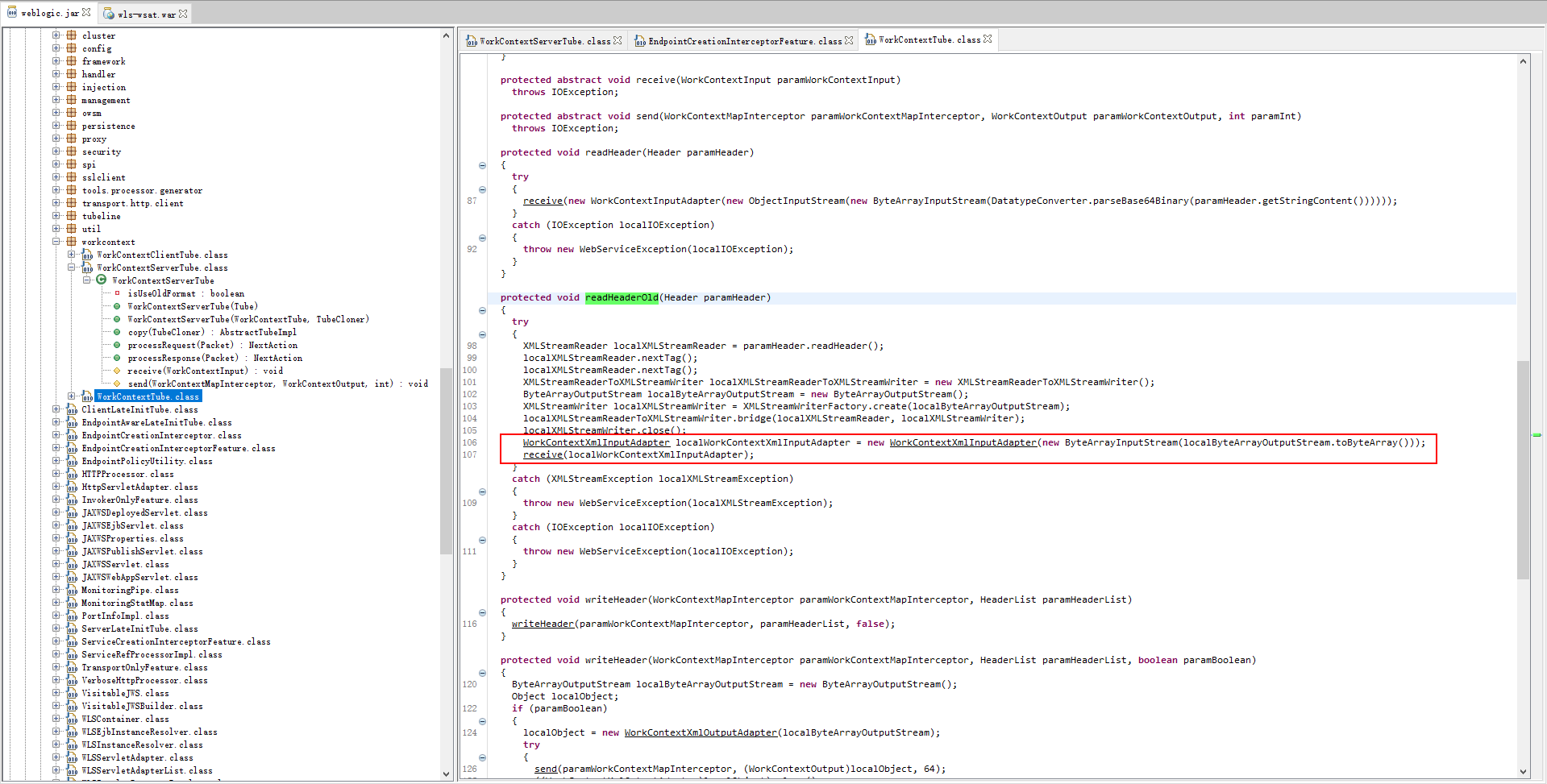The image size is (1547, 784).
Task: Click the wls-wsat.war tab icon
Action: (109, 14)
